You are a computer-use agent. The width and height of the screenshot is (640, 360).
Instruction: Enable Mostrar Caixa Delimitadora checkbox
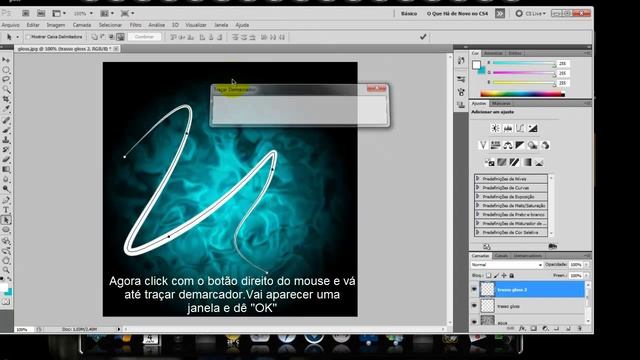[x=28, y=37]
